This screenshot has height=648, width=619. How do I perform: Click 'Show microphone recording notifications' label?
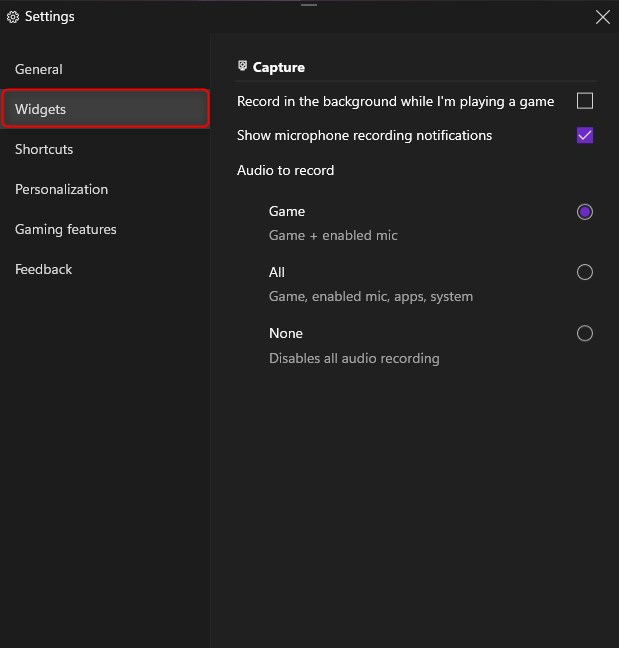[364, 136]
